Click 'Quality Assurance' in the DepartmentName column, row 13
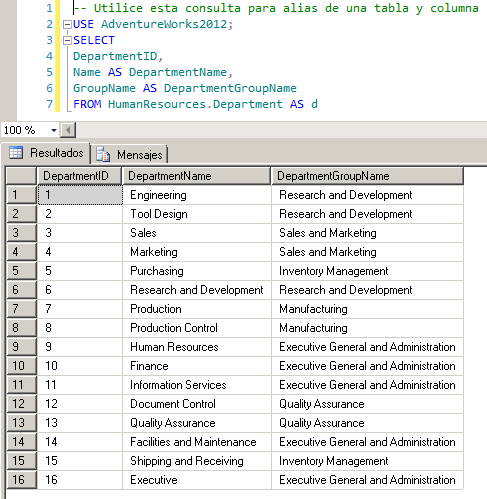This screenshot has width=487, height=499. click(x=197, y=423)
